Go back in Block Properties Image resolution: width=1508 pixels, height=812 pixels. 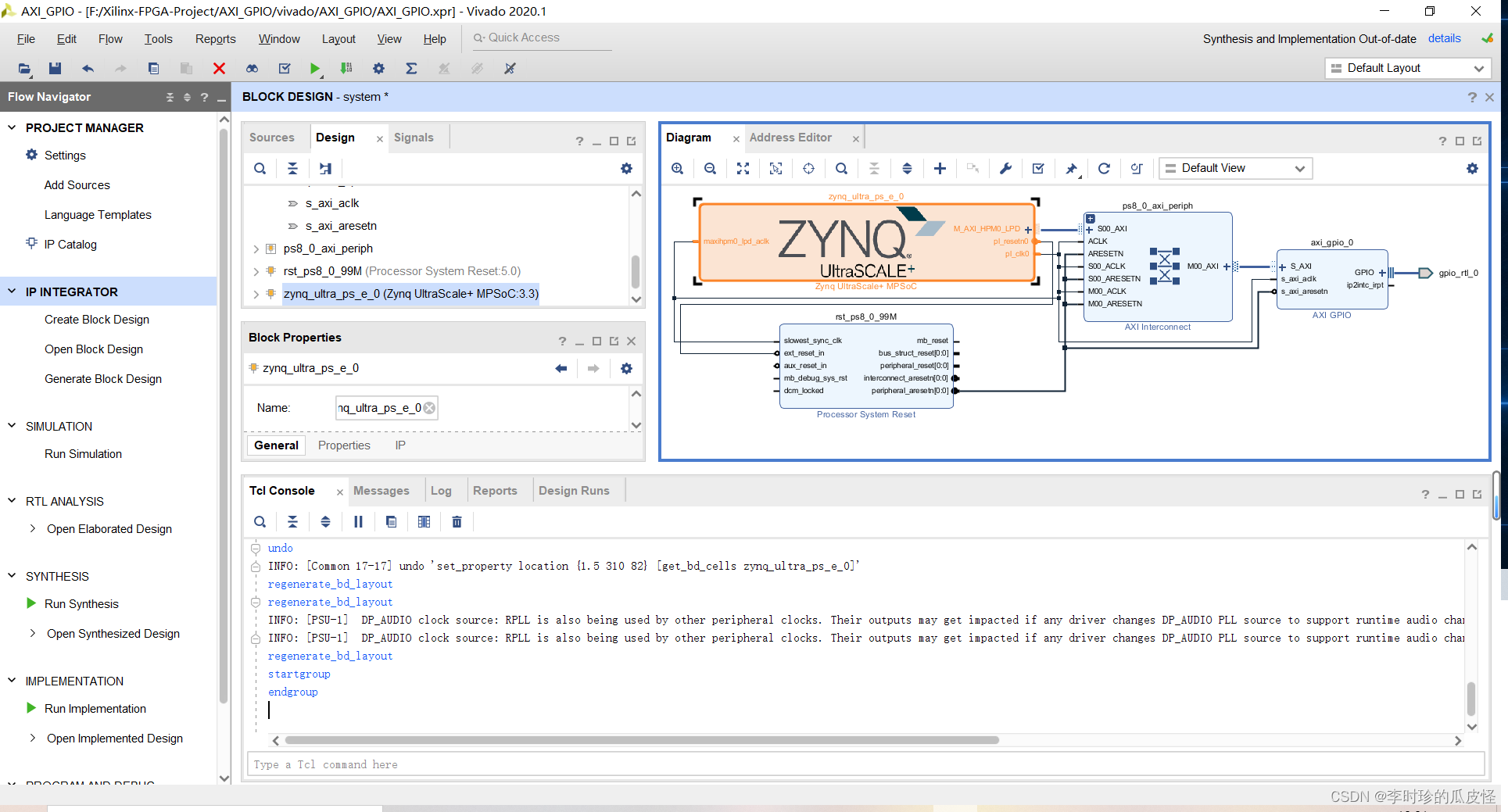[561, 369]
